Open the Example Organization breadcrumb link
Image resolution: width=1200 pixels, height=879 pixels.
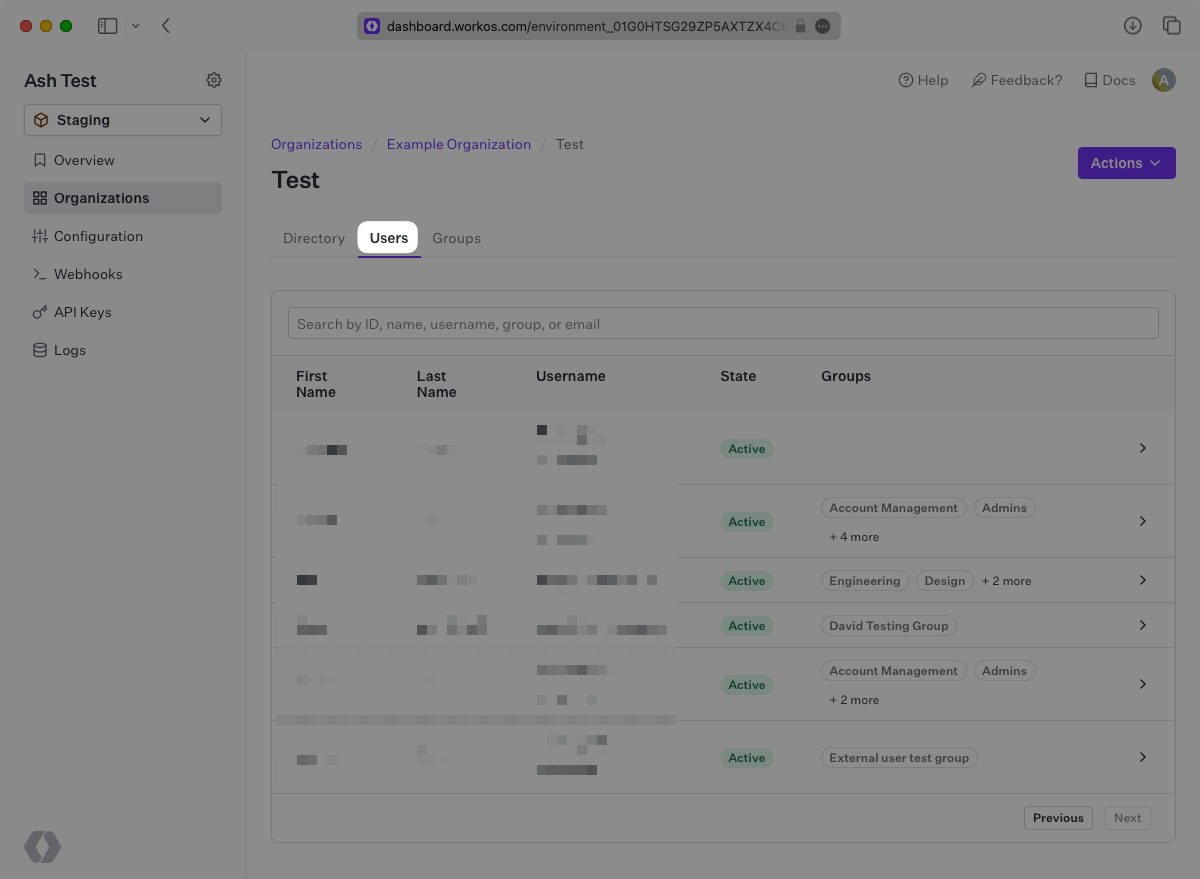(x=458, y=144)
